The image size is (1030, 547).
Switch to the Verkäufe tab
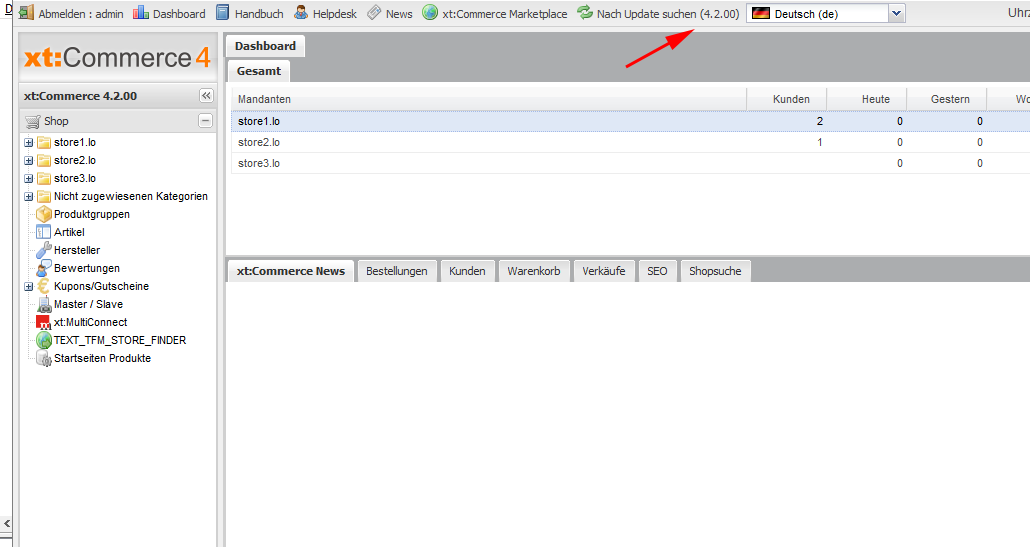604,271
